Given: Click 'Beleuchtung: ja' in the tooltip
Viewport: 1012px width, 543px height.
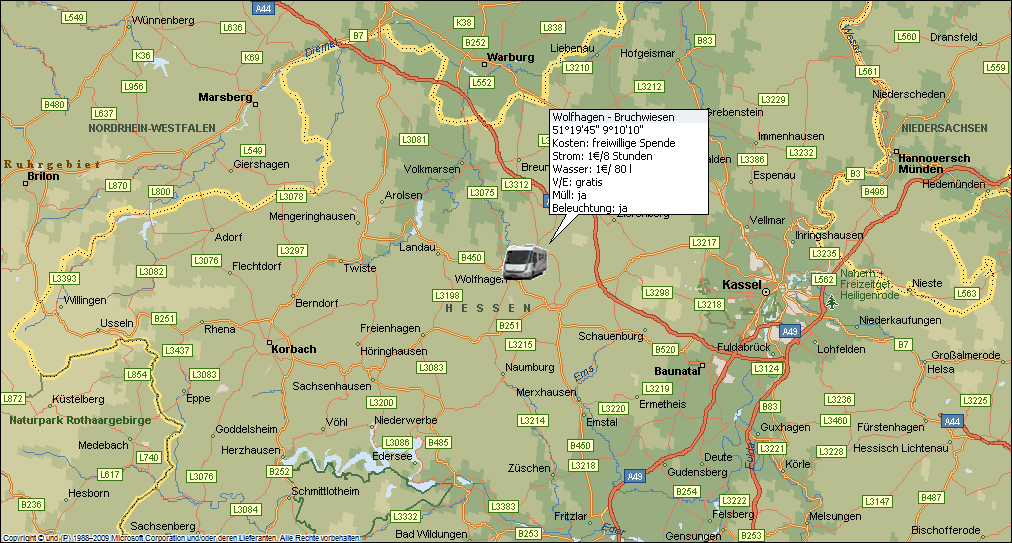Looking at the screenshot, I should click(590, 208).
